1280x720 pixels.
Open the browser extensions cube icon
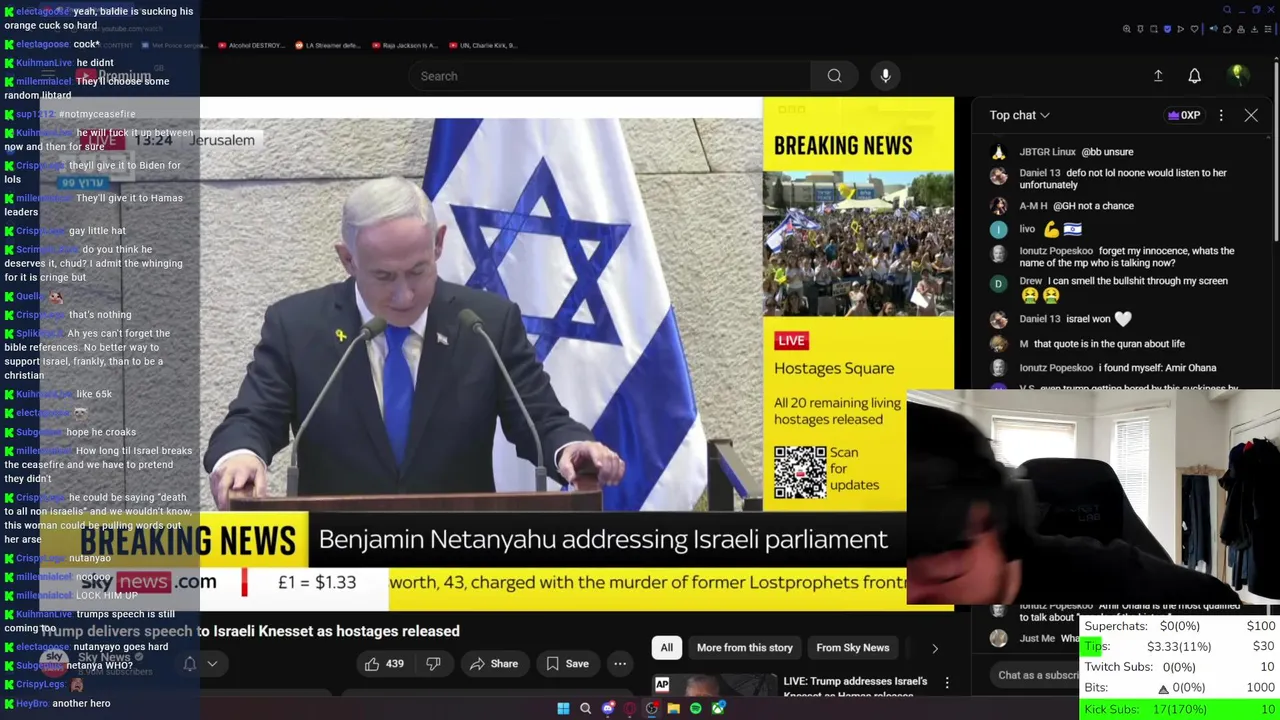click(1227, 29)
